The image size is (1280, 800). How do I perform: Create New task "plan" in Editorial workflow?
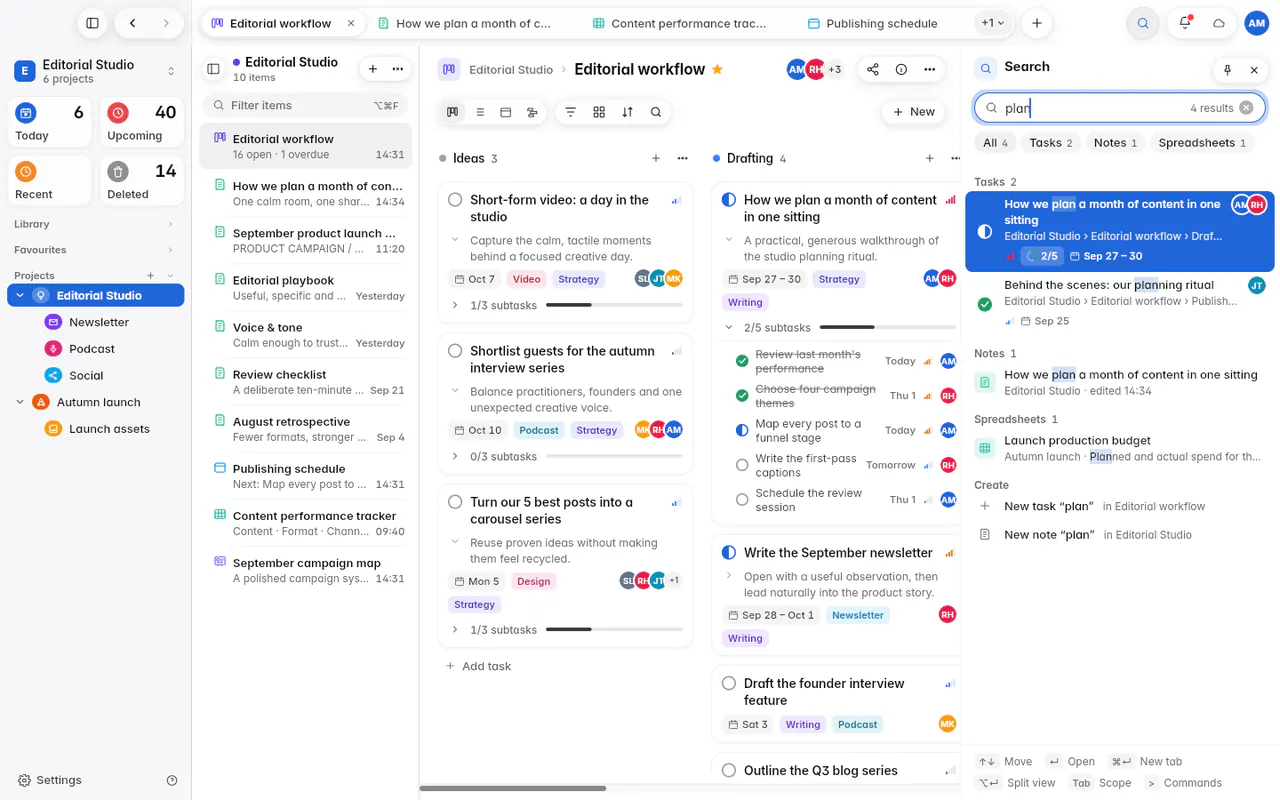pos(1120,506)
